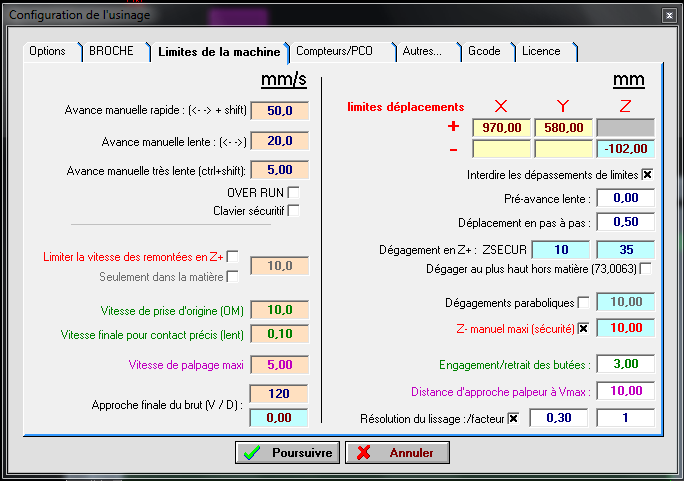Click the red X icon on Annuler
This screenshot has height=481, width=684.
(365, 453)
